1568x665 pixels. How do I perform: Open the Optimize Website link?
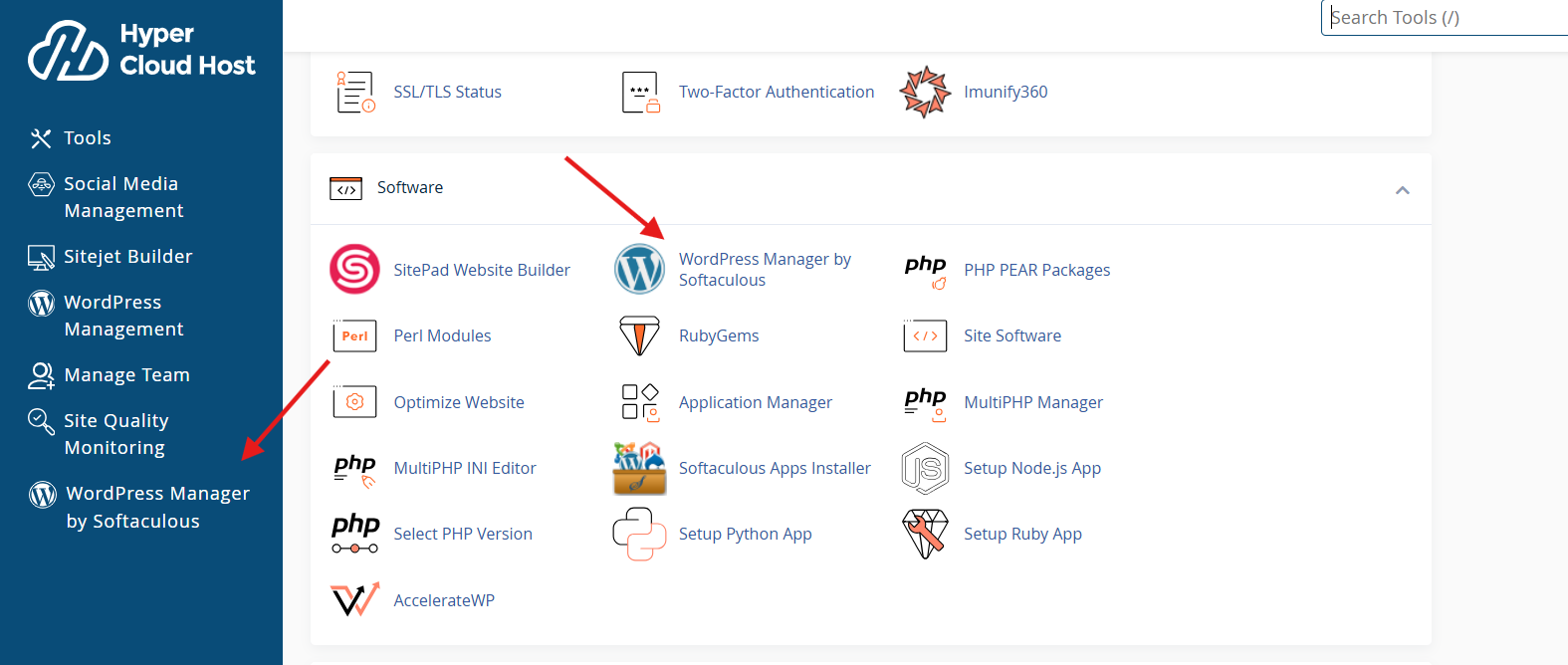tap(459, 402)
